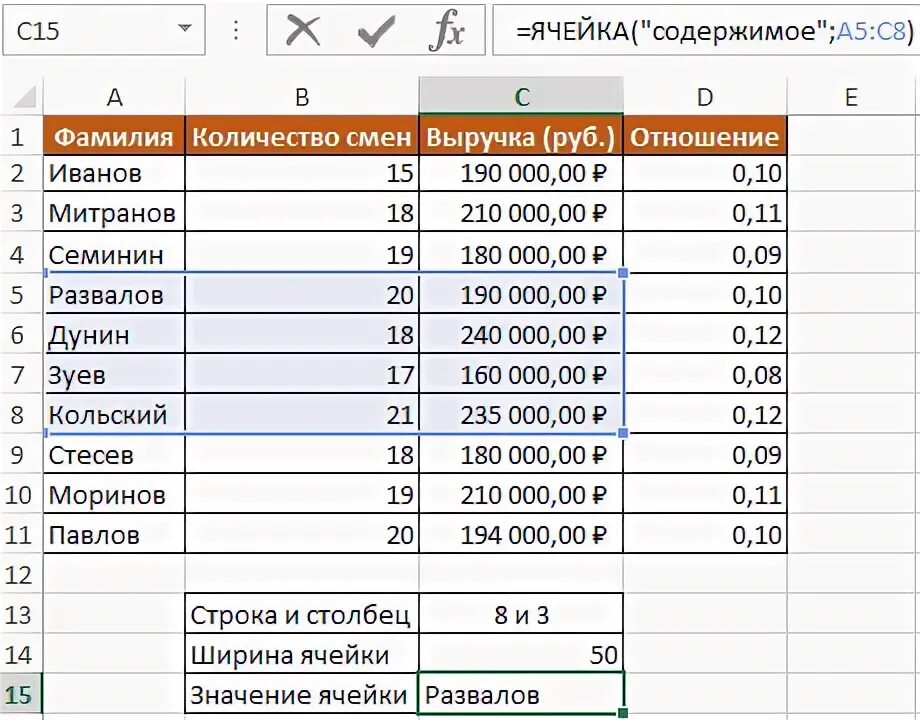Image resolution: width=920 pixels, height=720 pixels.
Task: Select row 1 via its row number
Action: tap(17, 135)
